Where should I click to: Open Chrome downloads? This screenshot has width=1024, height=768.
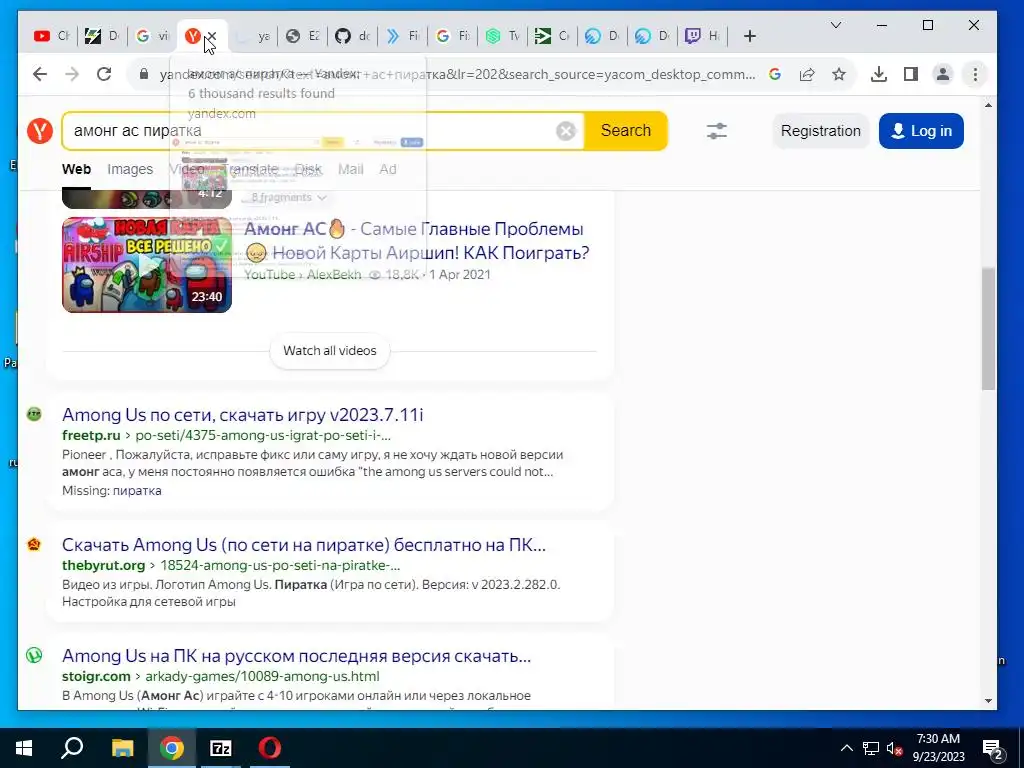(x=879, y=74)
